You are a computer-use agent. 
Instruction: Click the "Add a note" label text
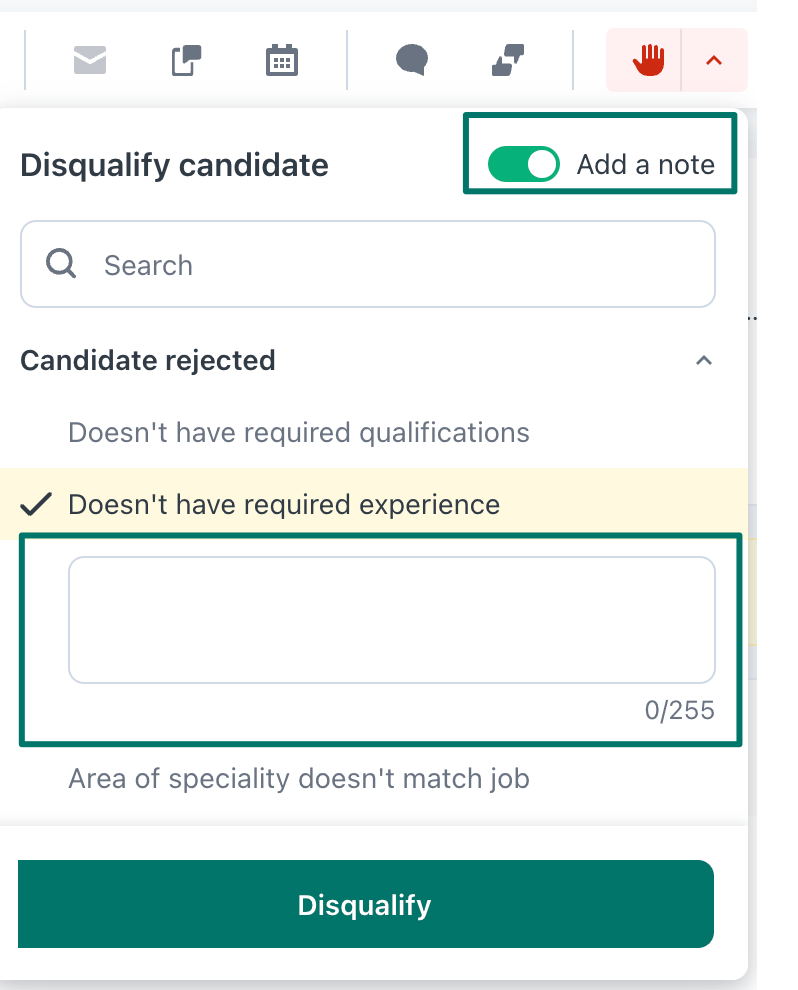coord(646,164)
